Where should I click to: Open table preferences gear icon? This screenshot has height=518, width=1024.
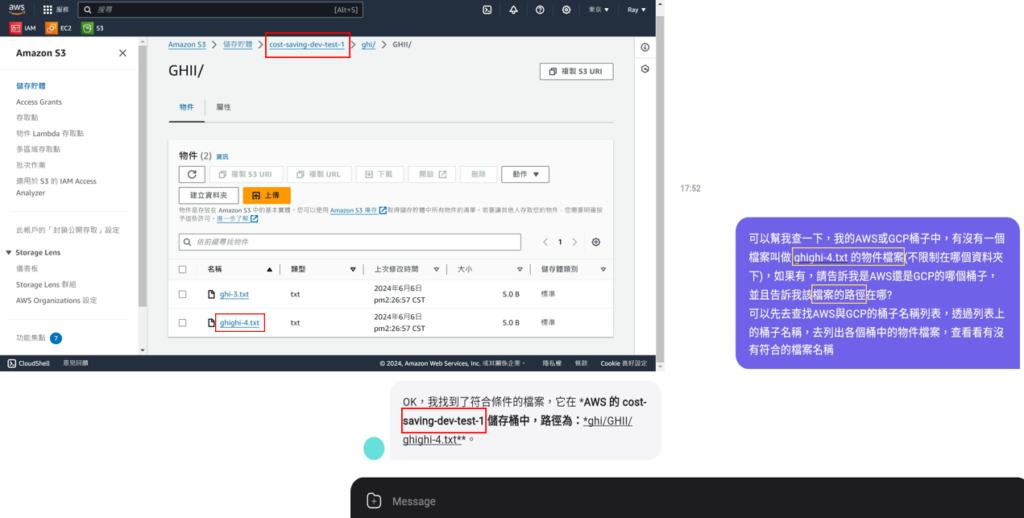[x=596, y=242]
